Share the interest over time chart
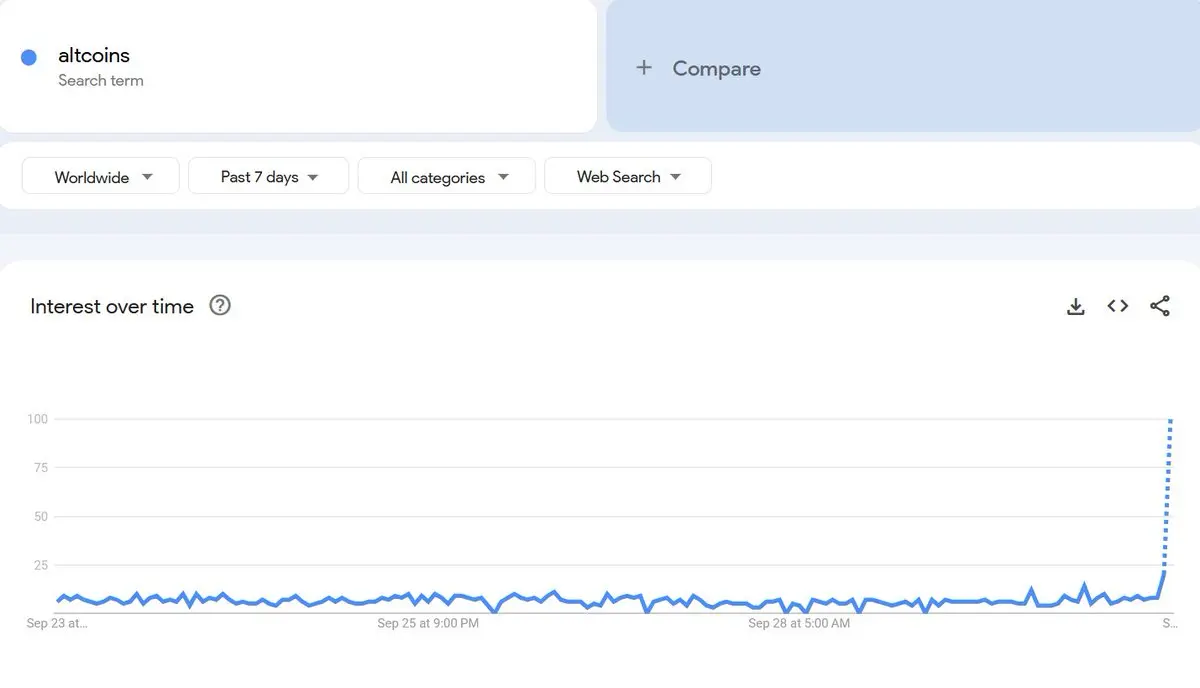 (x=1160, y=306)
